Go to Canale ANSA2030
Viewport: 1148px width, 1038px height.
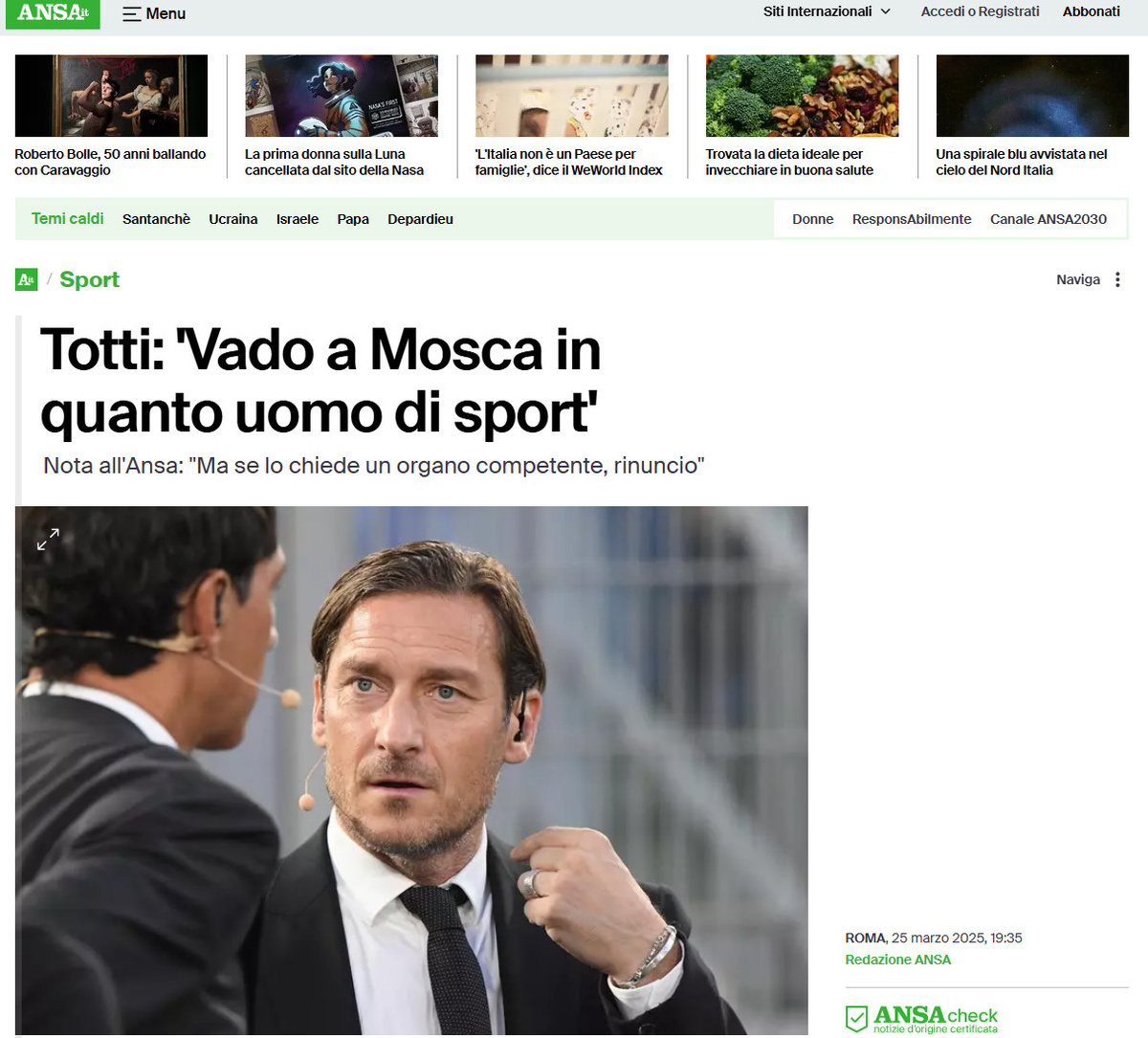(1049, 219)
